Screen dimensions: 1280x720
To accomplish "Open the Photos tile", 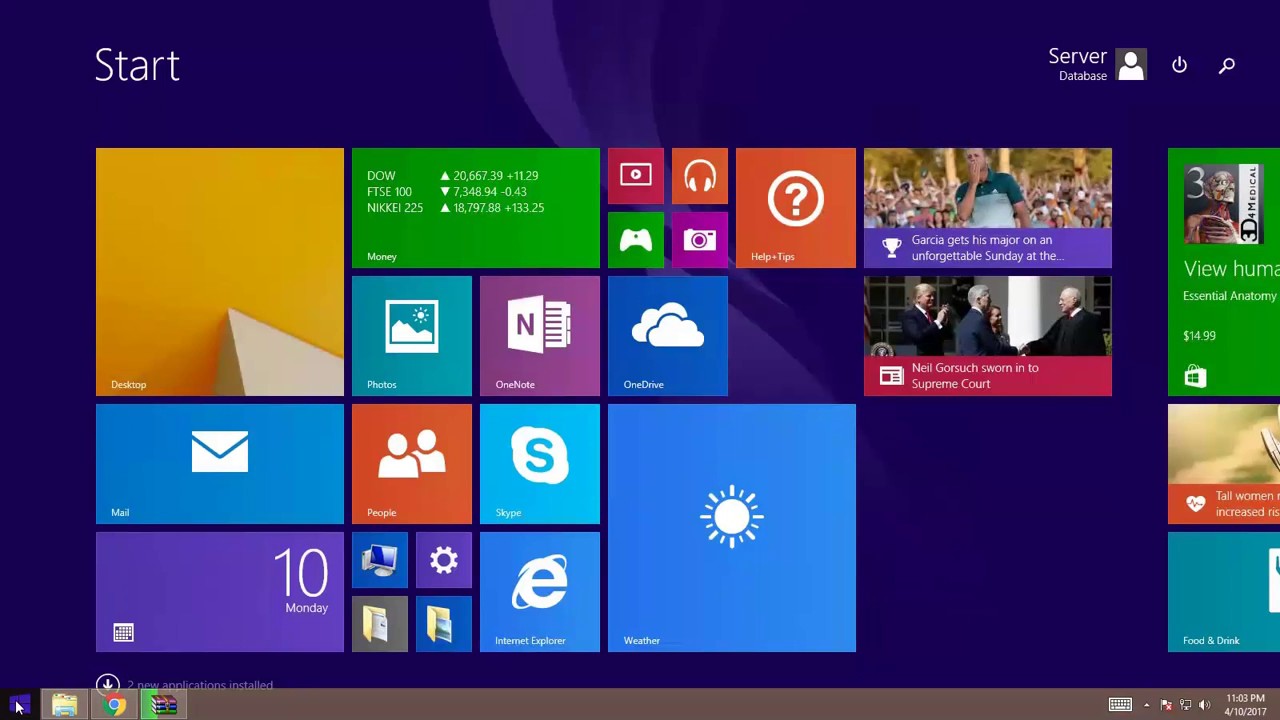I will coord(412,336).
